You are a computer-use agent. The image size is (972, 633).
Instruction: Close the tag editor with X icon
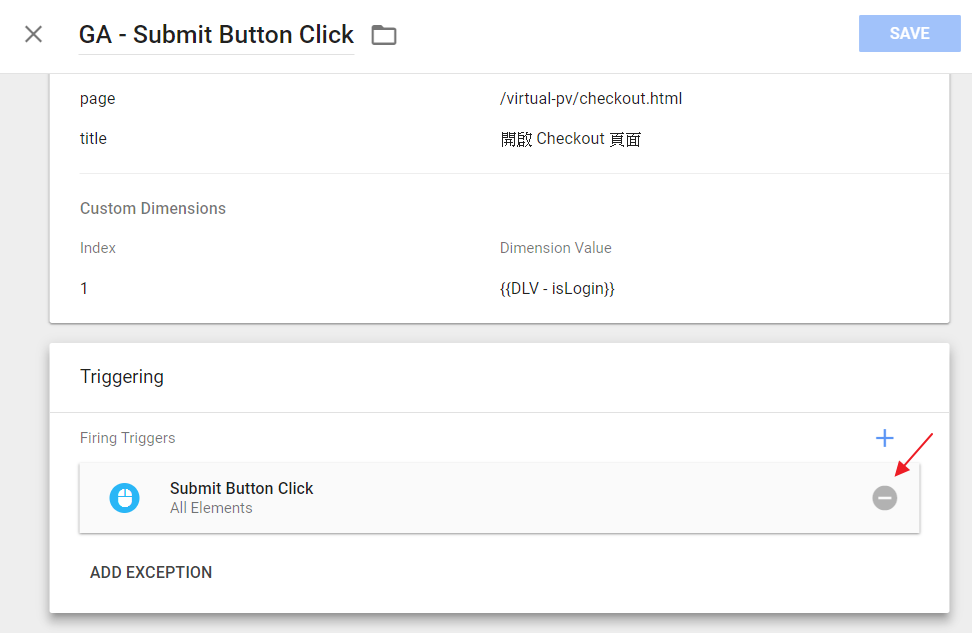pos(34,34)
